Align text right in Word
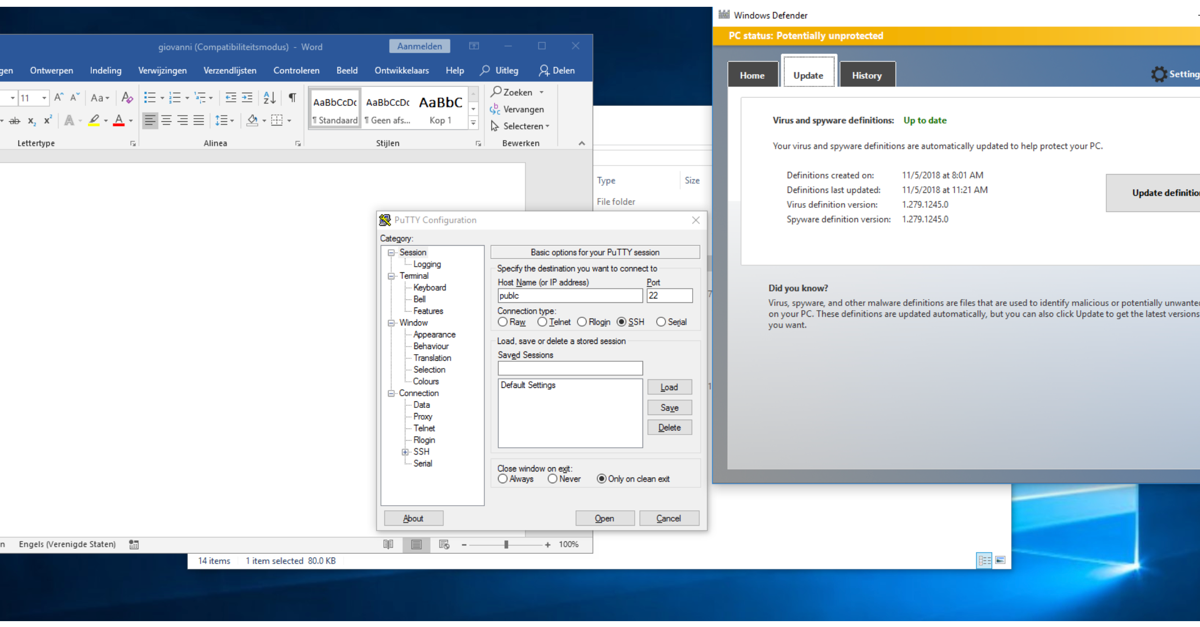 point(182,121)
